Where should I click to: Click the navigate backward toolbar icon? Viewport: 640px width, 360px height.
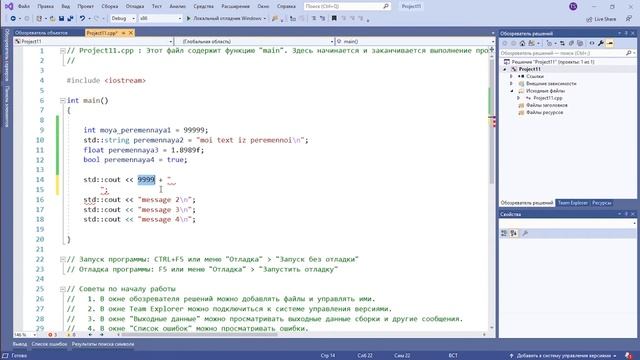click(x=13, y=18)
